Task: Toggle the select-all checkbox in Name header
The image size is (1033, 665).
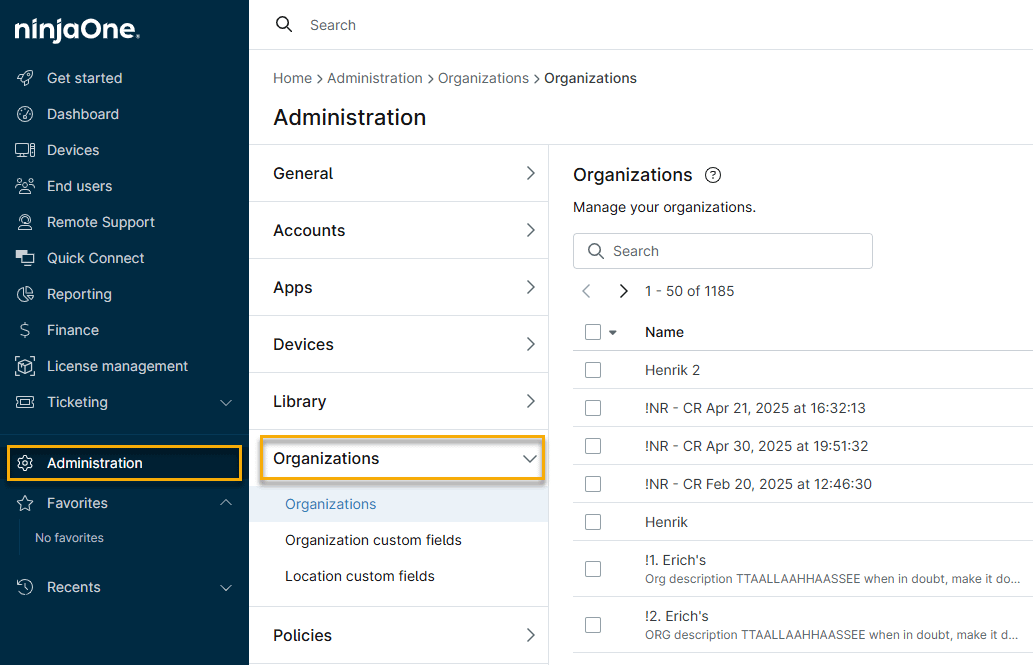Action: click(593, 332)
